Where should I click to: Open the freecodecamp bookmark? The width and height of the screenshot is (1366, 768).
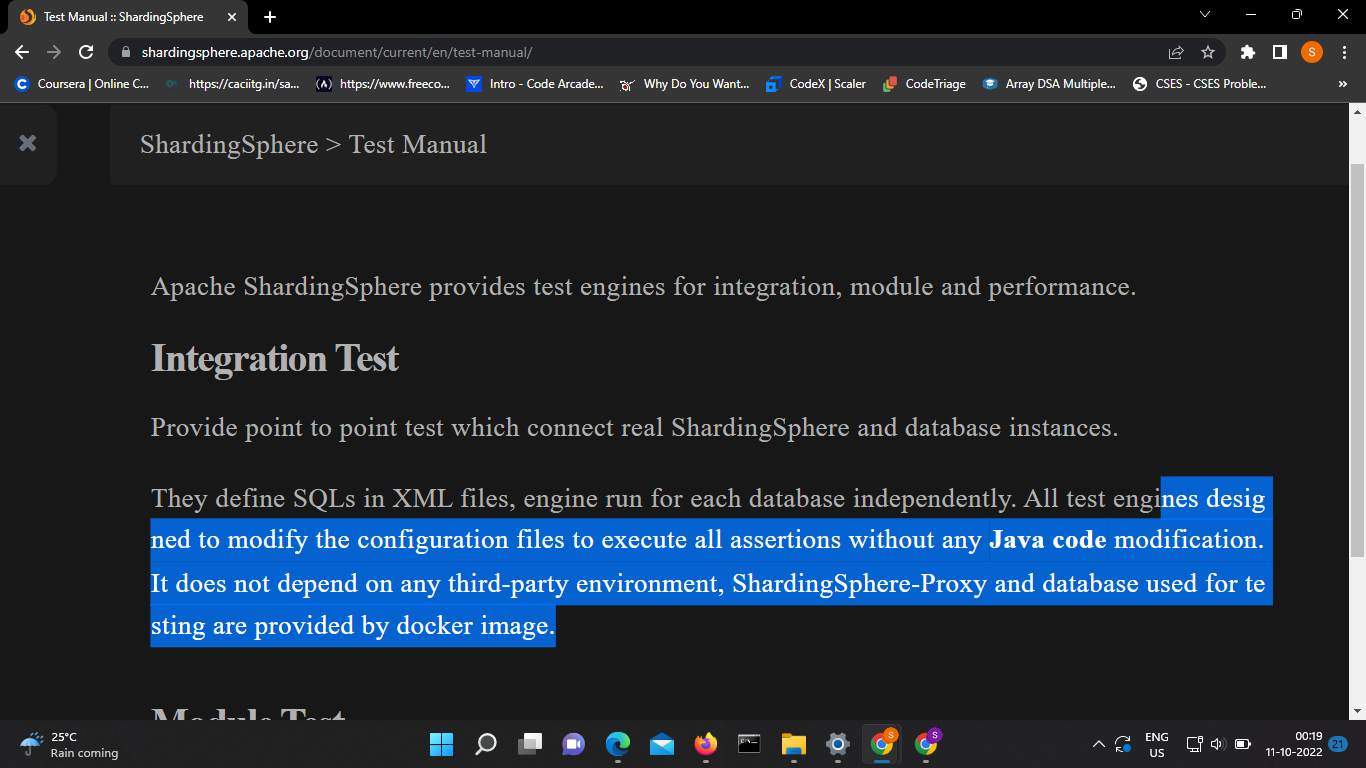[x=383, y=84]
